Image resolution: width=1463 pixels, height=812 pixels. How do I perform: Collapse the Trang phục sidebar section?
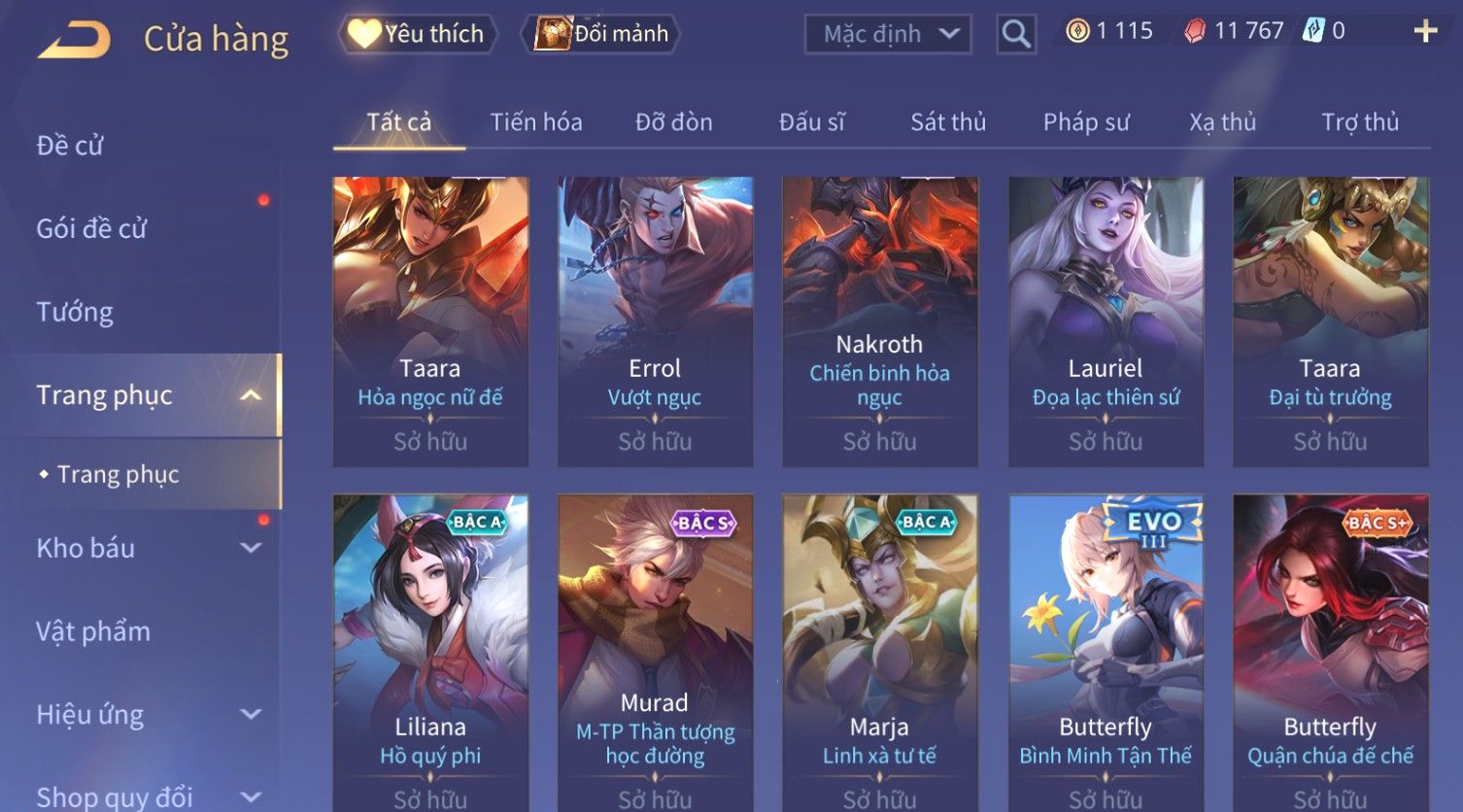click(251, 395)
